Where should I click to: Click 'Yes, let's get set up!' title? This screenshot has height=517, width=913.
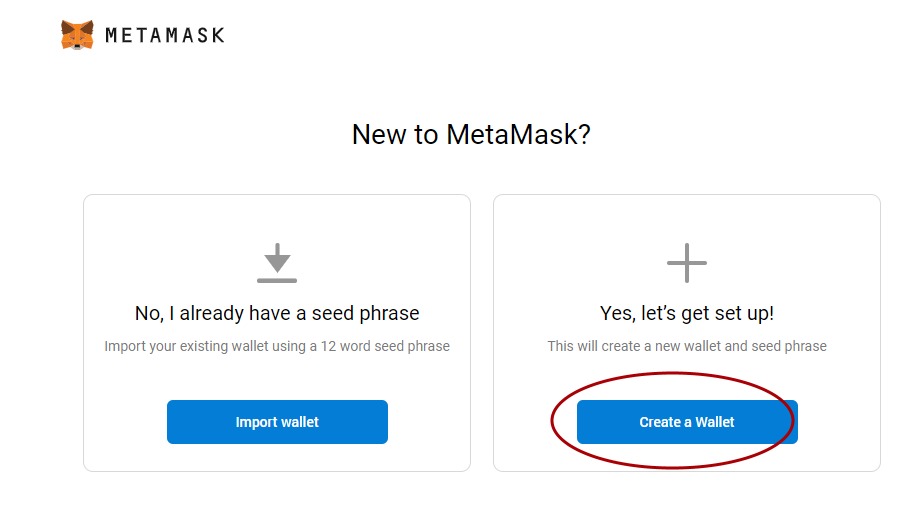687,313
